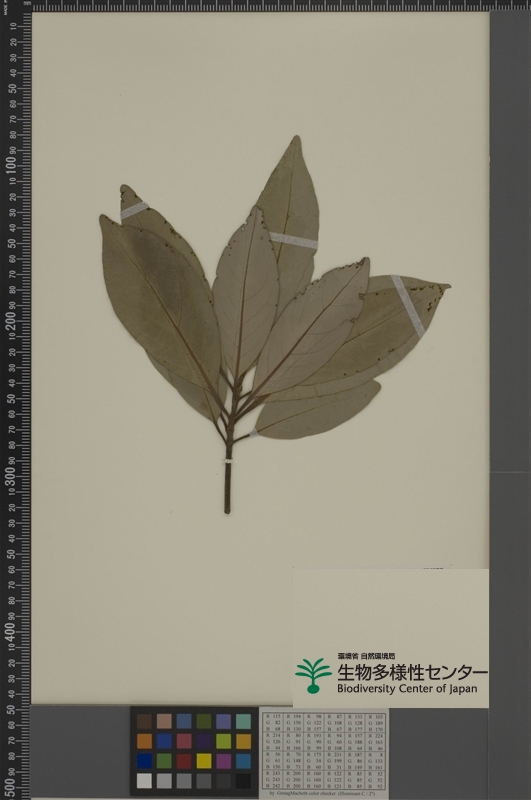Screen dimensions: 531x800
Task: Select the yellow color checker patch
Action: pyautogui.click(x=204, y=761)
